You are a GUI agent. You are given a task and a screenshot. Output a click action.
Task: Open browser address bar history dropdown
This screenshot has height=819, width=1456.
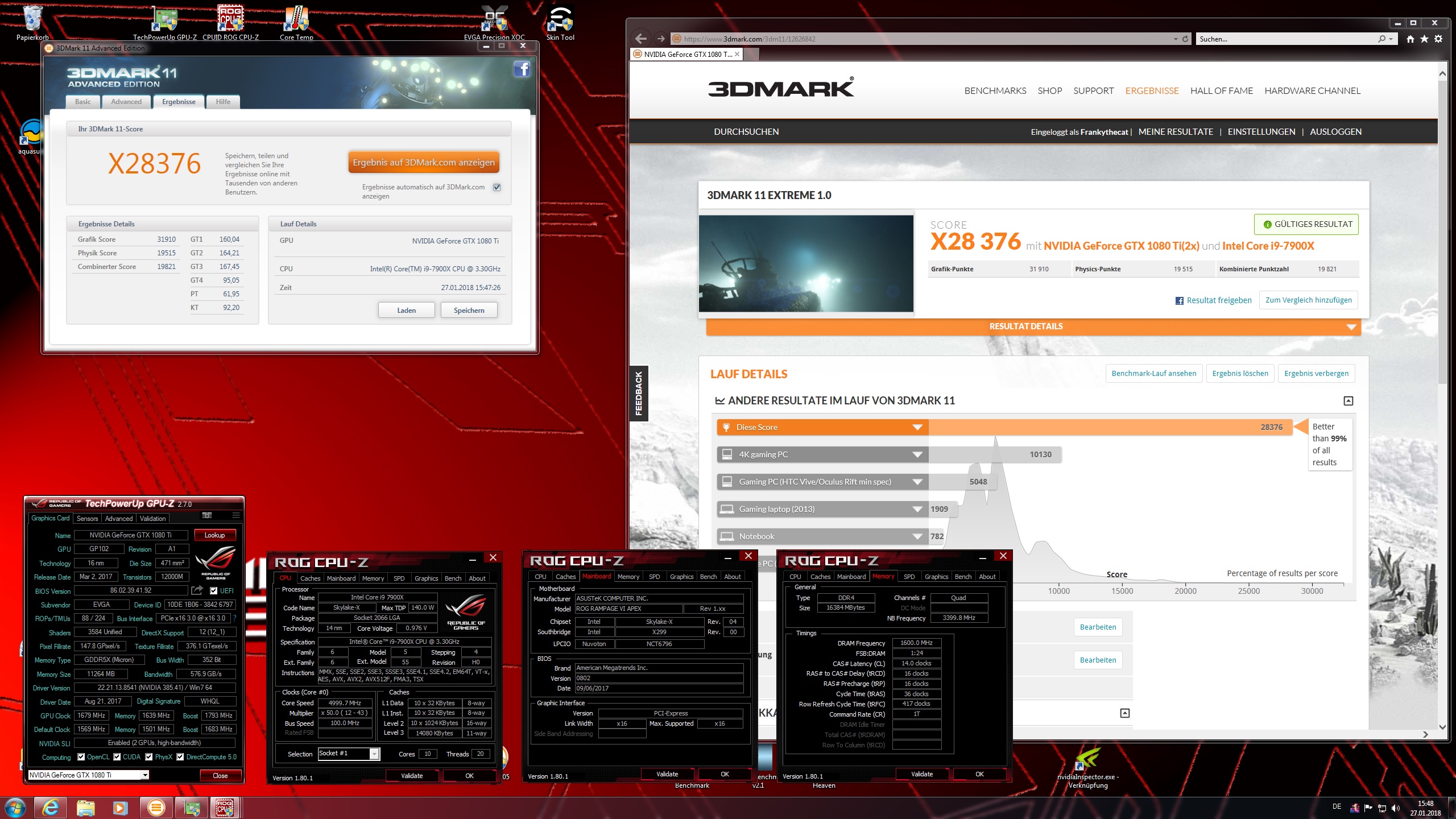tap(1176, 39)
